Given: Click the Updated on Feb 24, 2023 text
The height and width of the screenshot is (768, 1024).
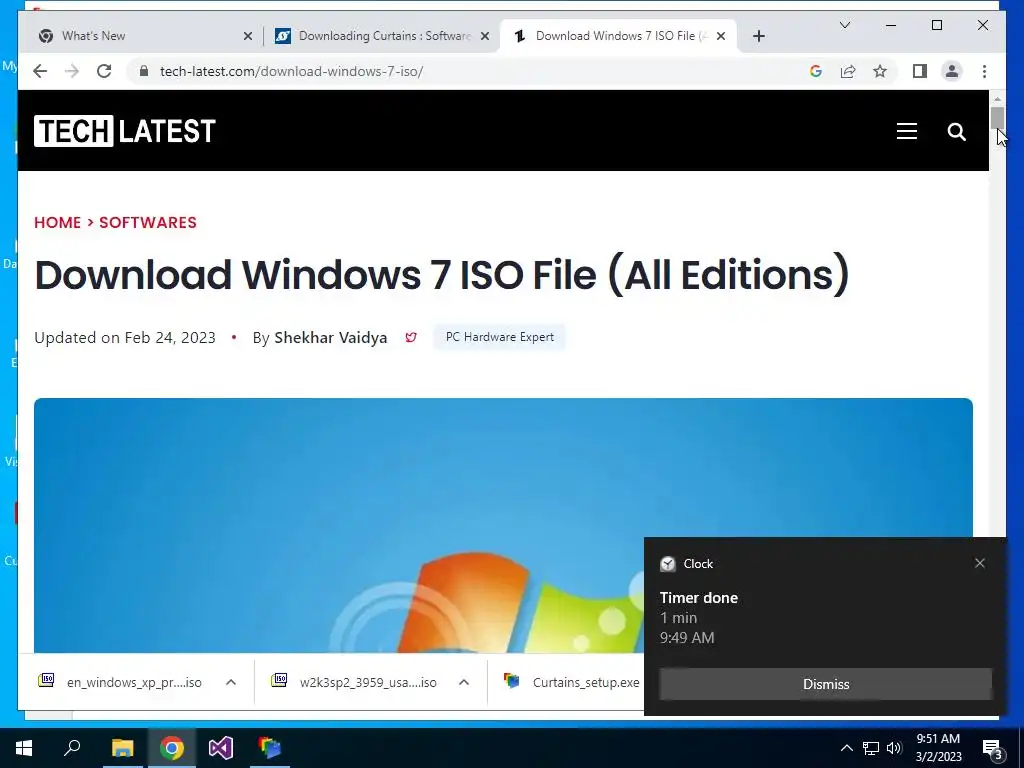Looking at the screenshot, I should pyautogui.click(x=125, y=338).
